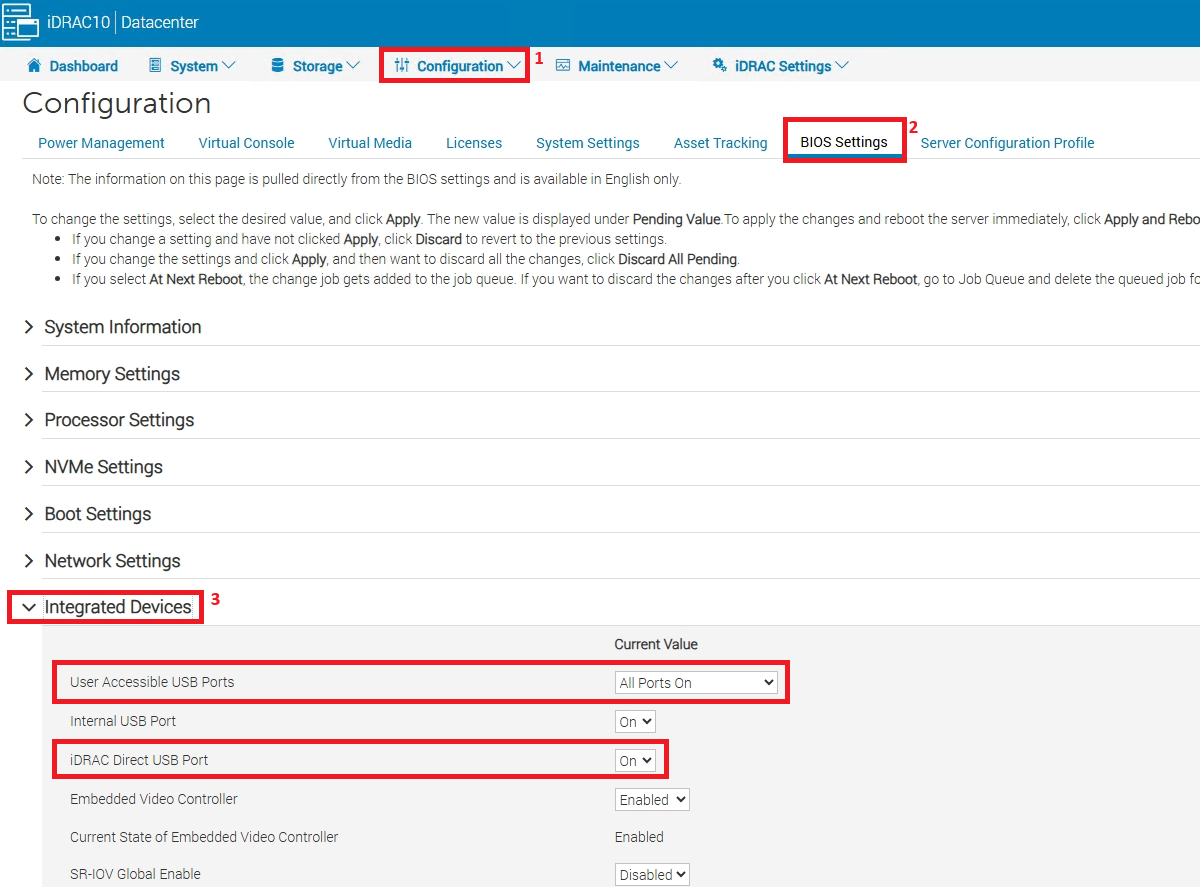1200x887 pixels.
Task: Open the iDRAC Direct USB Port dropdown
Action: pos(635,761)
